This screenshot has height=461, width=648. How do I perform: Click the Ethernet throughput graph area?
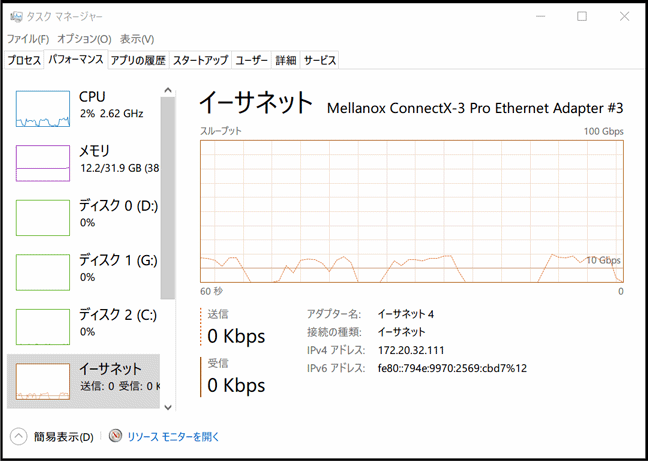tap(411, 210)
